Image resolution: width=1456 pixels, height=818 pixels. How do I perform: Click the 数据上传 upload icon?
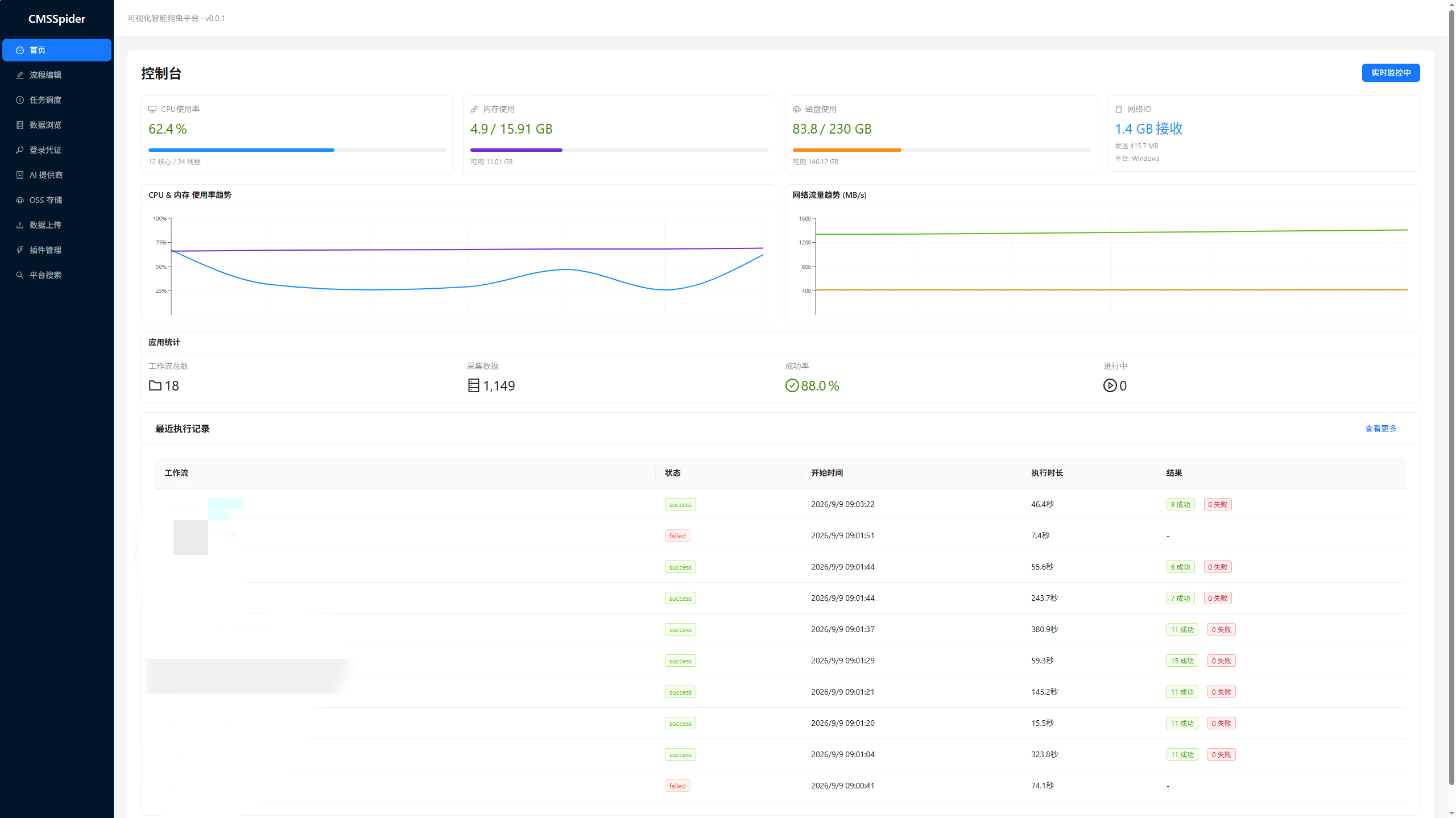(20, 225)
